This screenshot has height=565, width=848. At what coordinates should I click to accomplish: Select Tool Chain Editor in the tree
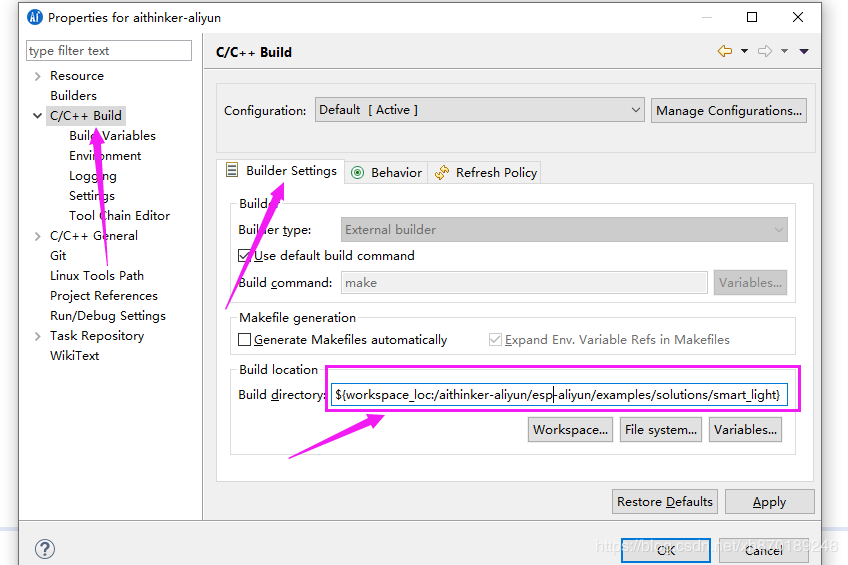point(120,216)
